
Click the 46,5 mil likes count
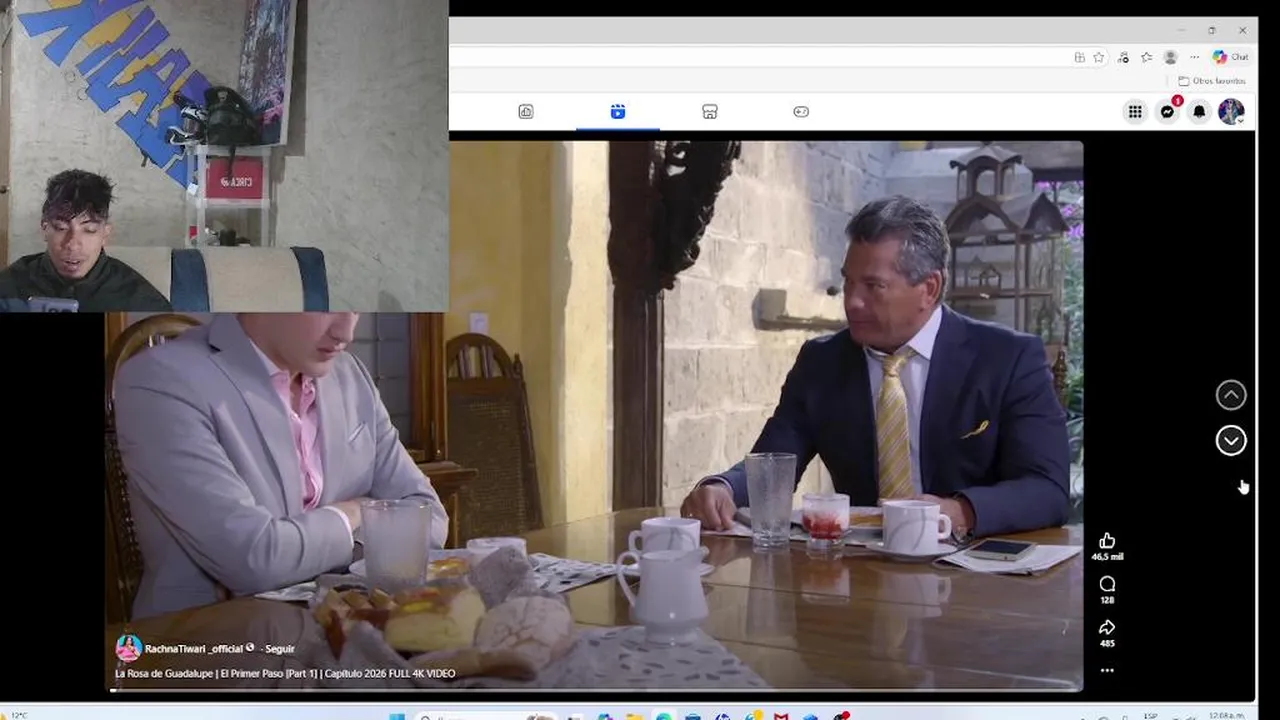click(x=1107, y=557)
